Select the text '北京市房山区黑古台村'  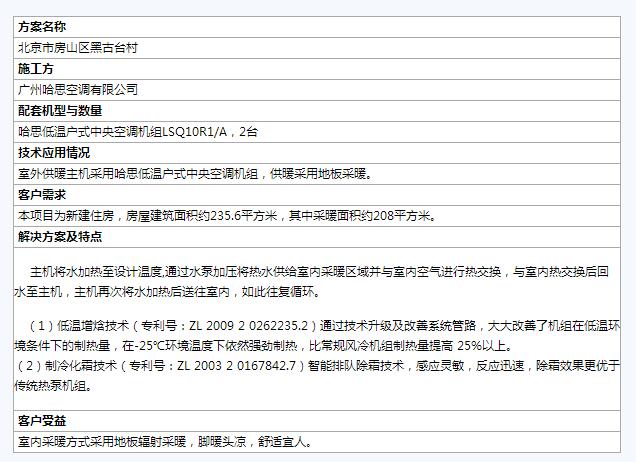coord(78,48)
